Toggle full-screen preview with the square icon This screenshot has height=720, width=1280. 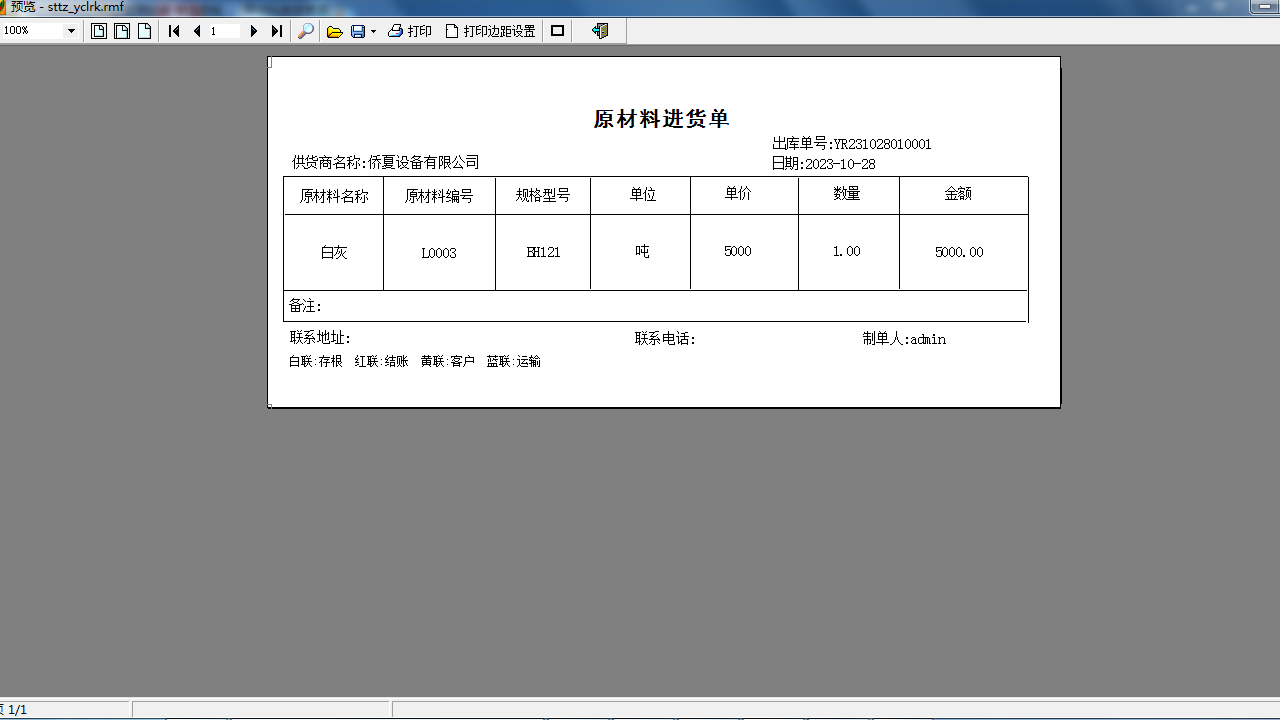[556, 31]
